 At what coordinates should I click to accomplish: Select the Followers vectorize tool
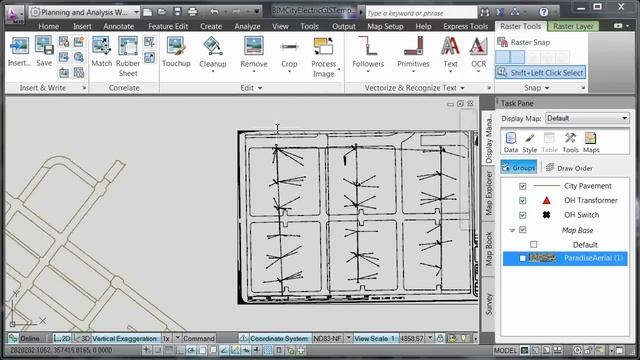368,46
